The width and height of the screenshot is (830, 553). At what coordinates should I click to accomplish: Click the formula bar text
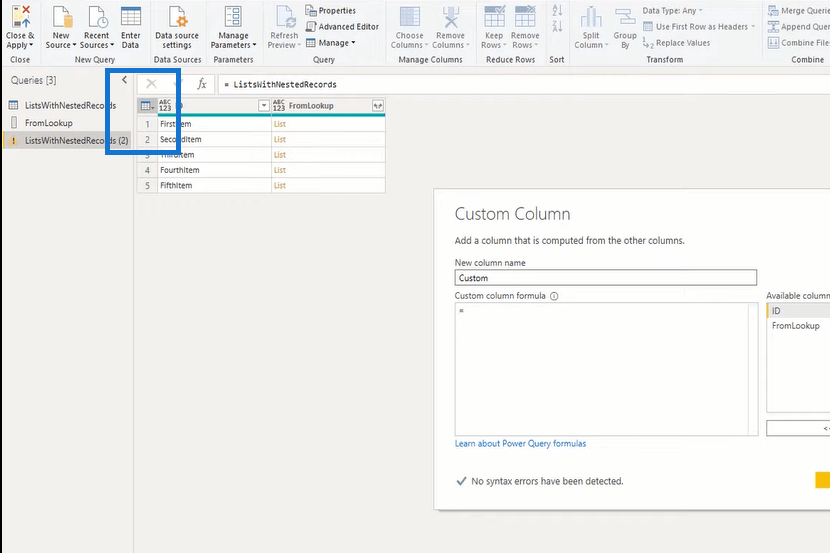(285, 84)
